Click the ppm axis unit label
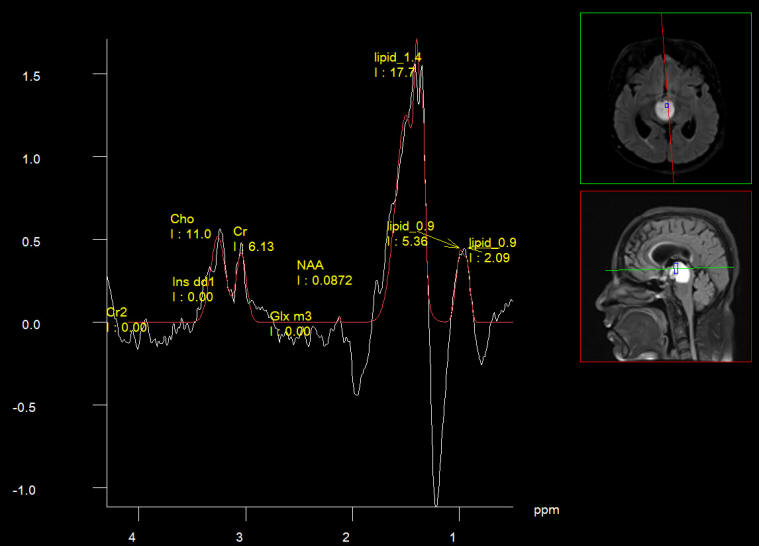759x546 pixels. pyautogui.click(x=546, y=511)
